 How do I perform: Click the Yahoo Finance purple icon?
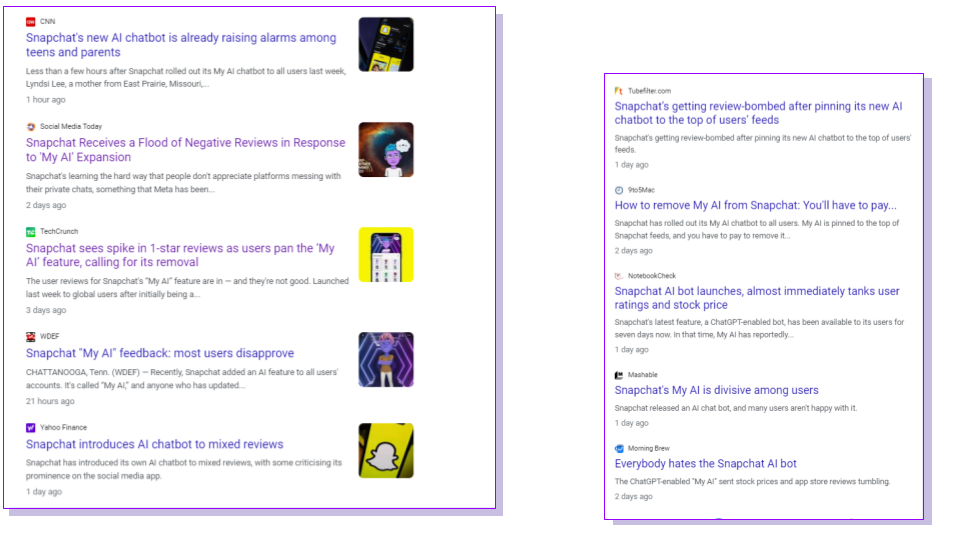[31, 427]
